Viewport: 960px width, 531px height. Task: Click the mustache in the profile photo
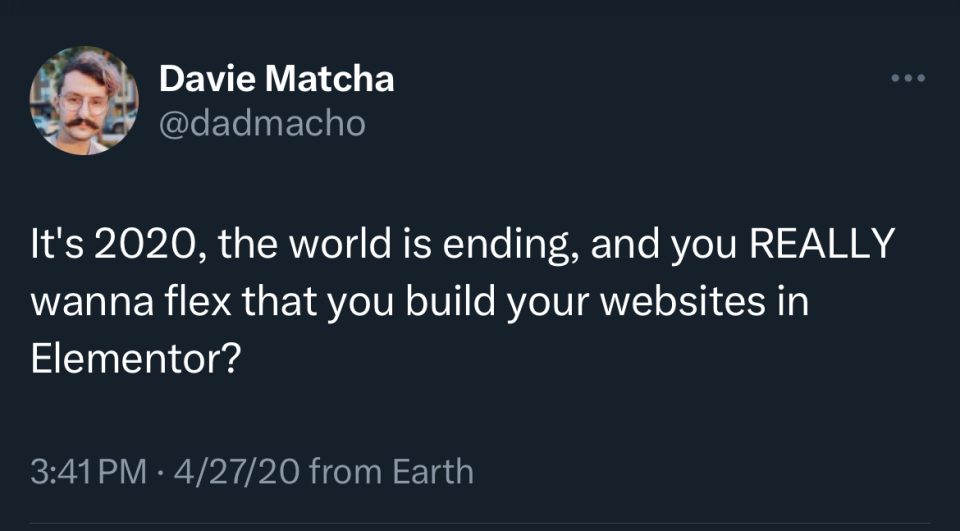pyautogui.click(x=83, y=126)
